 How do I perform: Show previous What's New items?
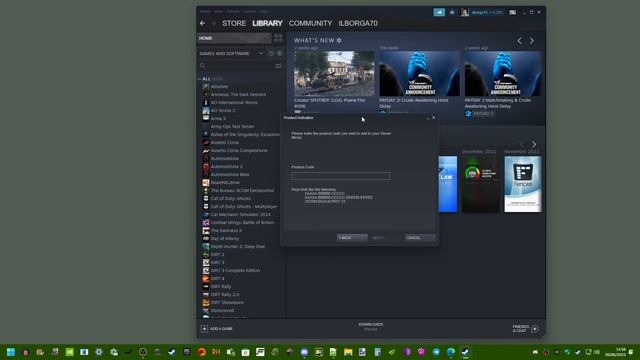(519, 41)
